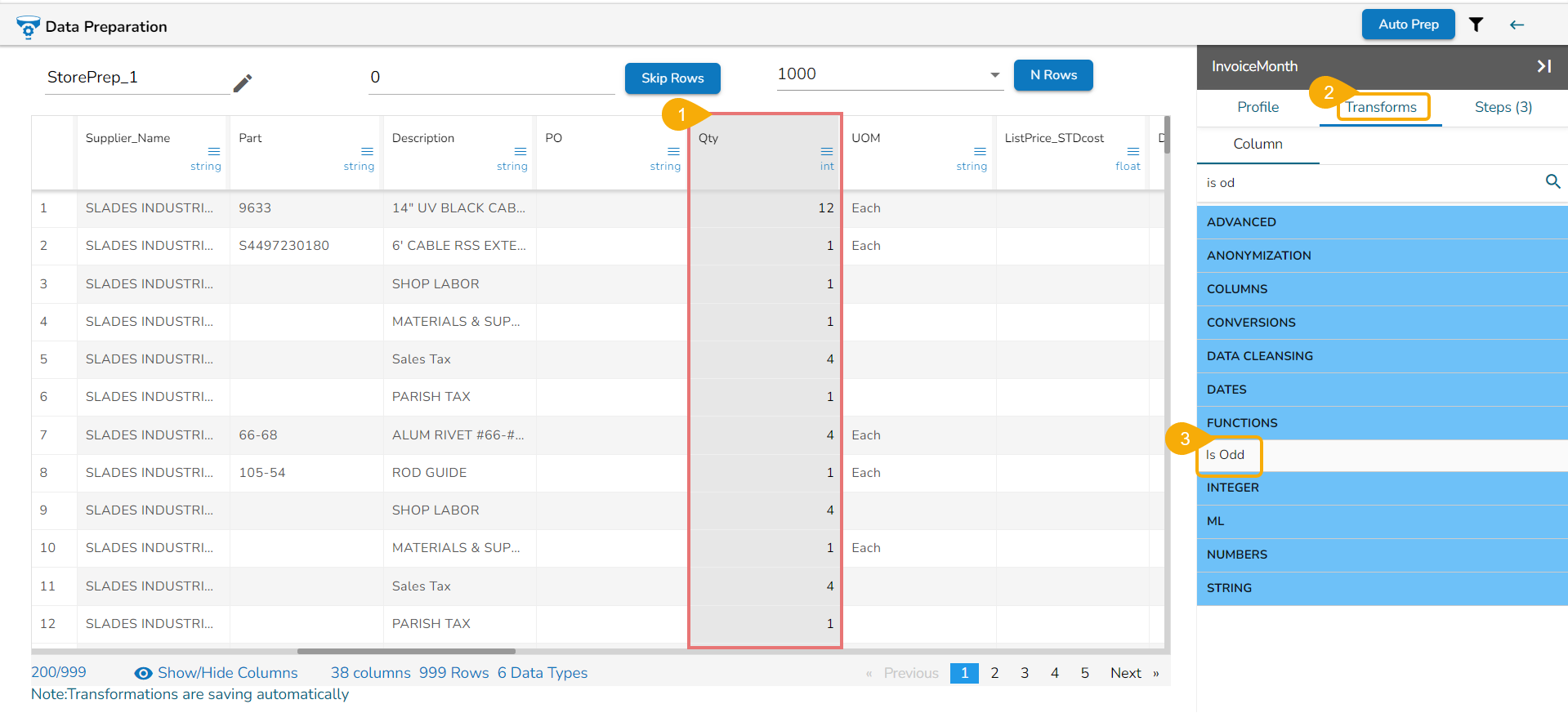Expand the ML category

[1382, 521]
